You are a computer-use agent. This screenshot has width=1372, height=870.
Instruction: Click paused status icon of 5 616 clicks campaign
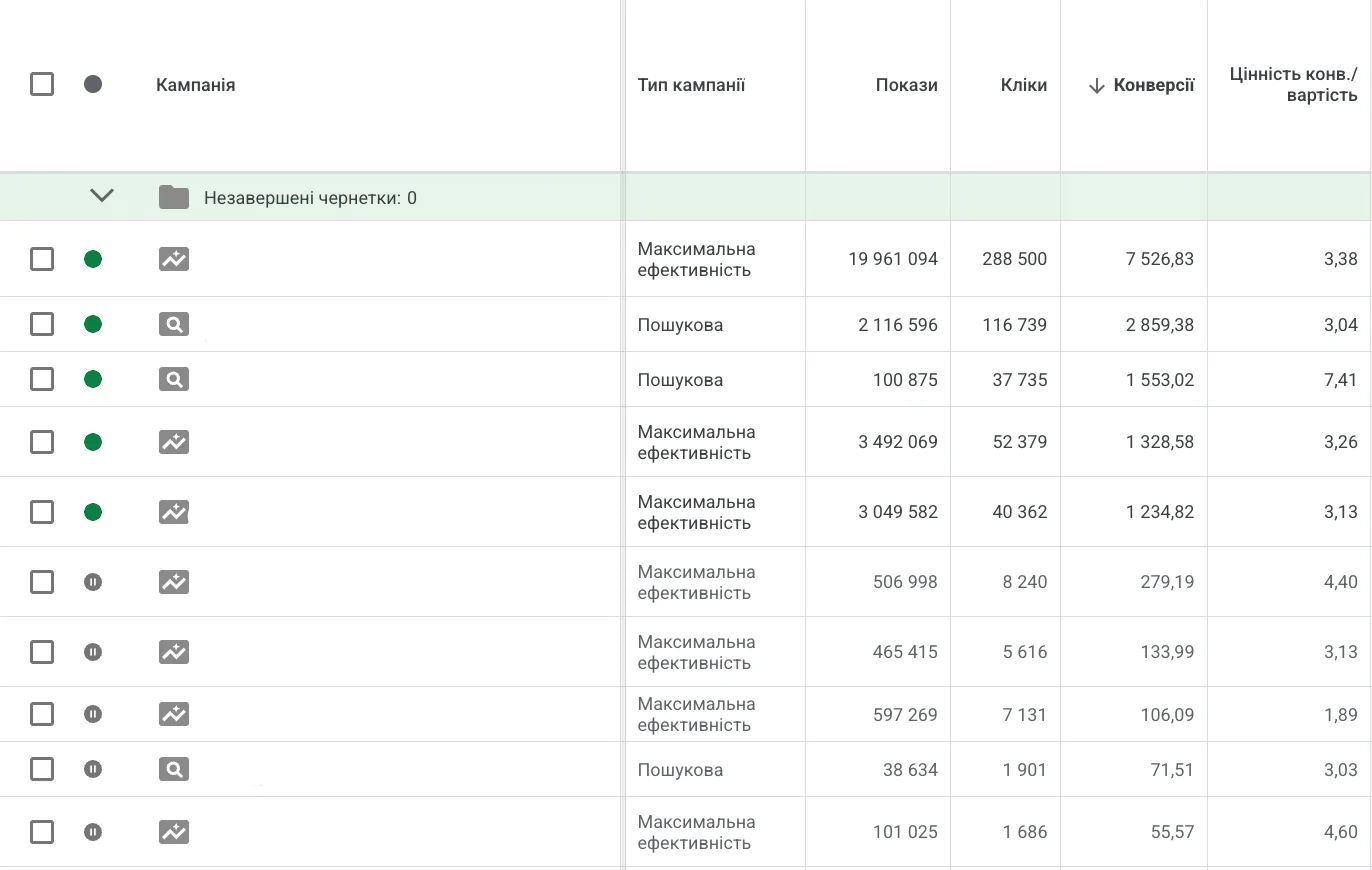(x=93, y=652)
